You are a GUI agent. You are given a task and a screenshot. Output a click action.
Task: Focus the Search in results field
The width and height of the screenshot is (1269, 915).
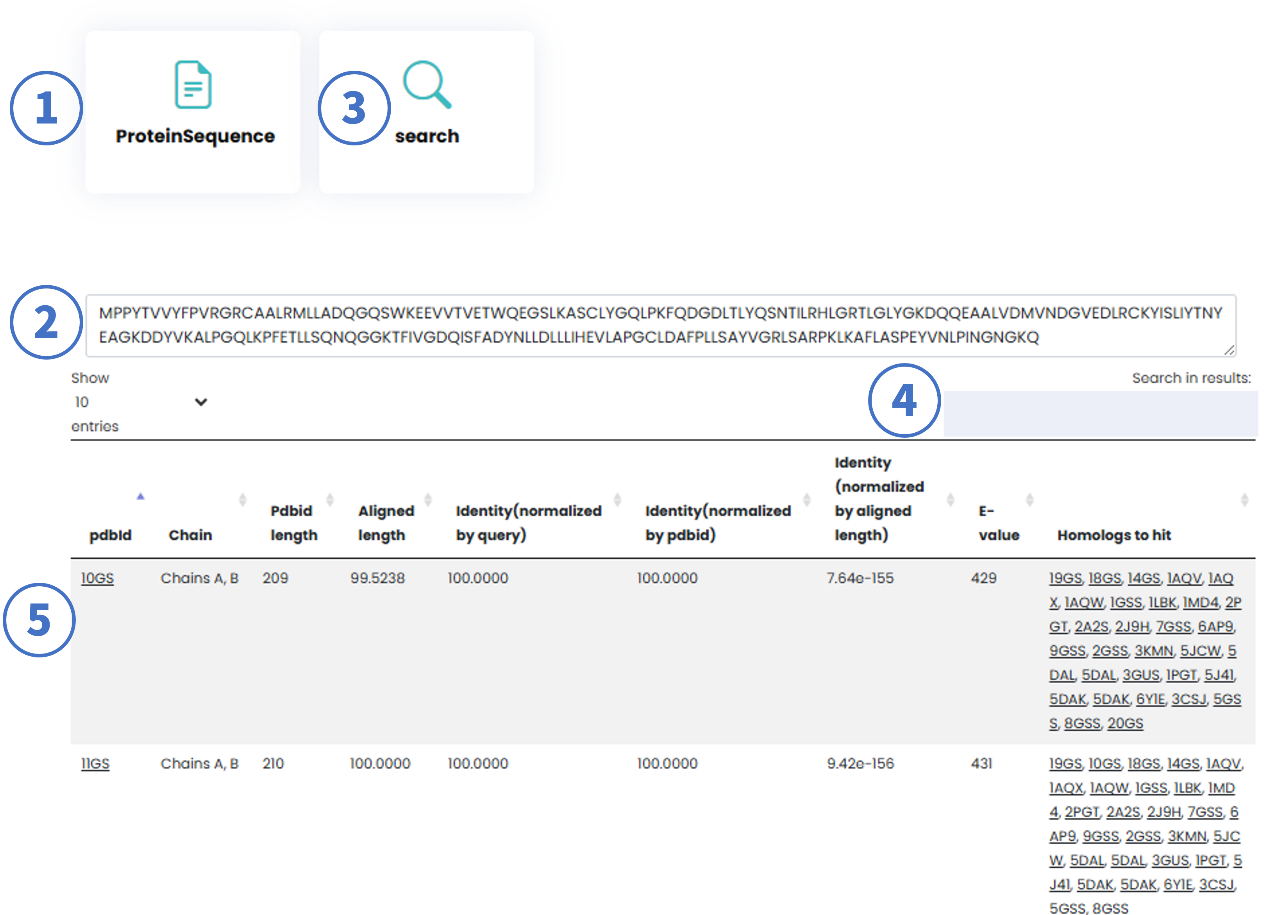pyautogui.click(x=1100, y=413)
